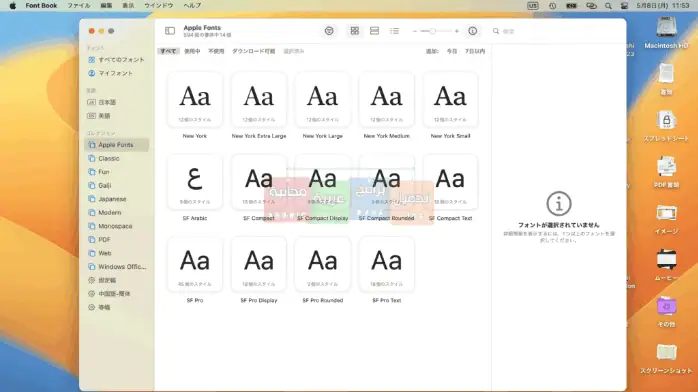Open the ヘルプ menu

coord(192,6)
